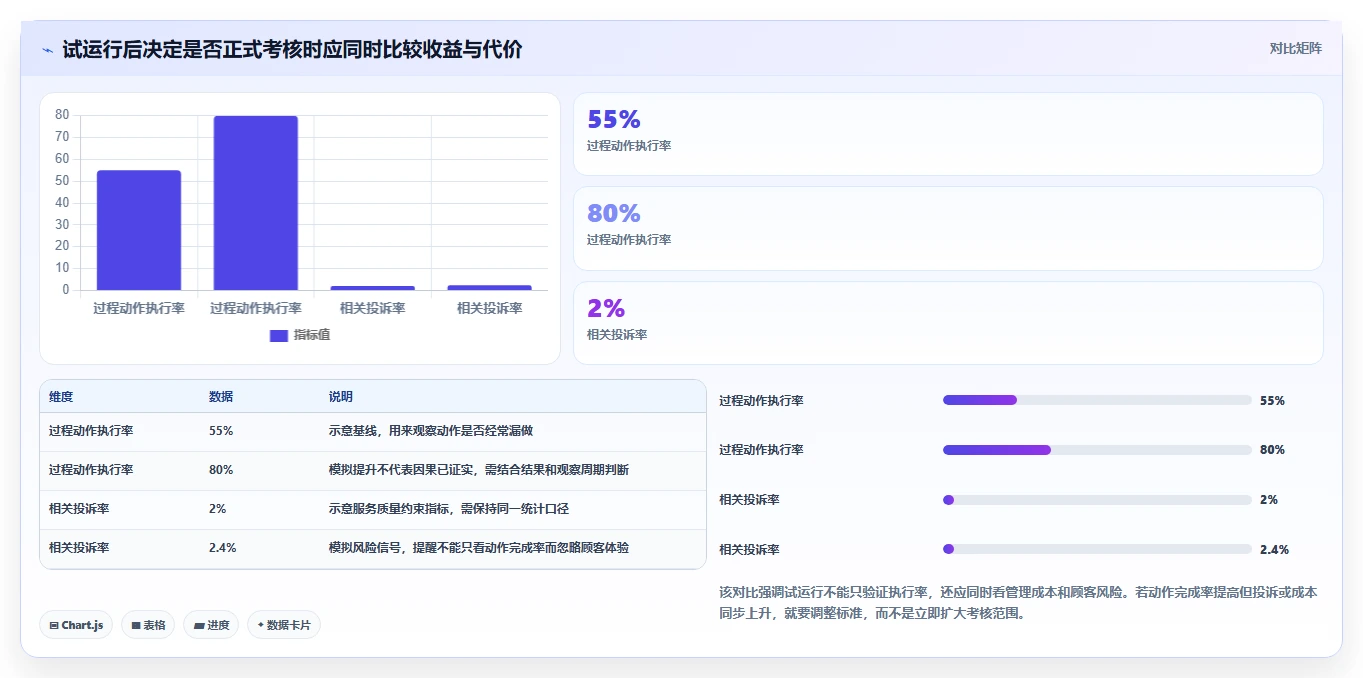Click the y-axis label 40 on the chart

[x=62, y=203]
